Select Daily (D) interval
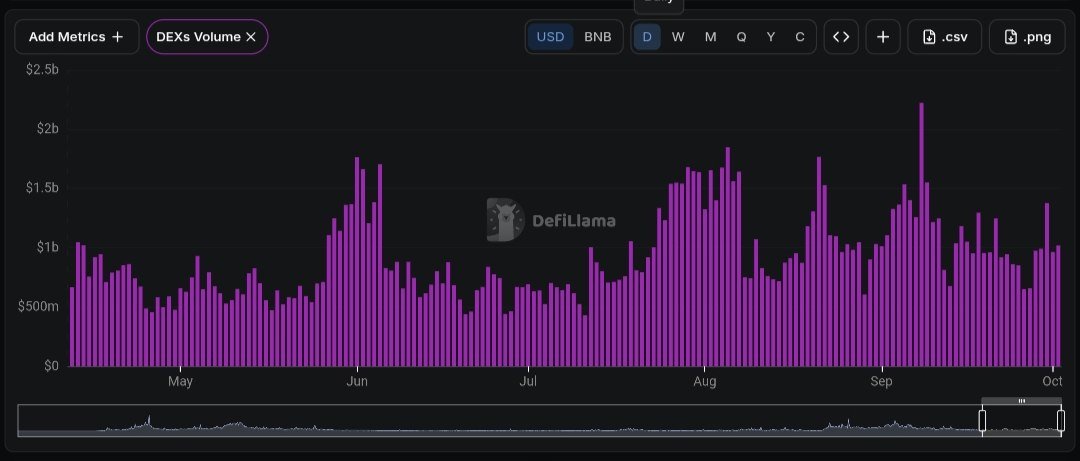This screenshot has height=461, width=1080. [647, 37]
